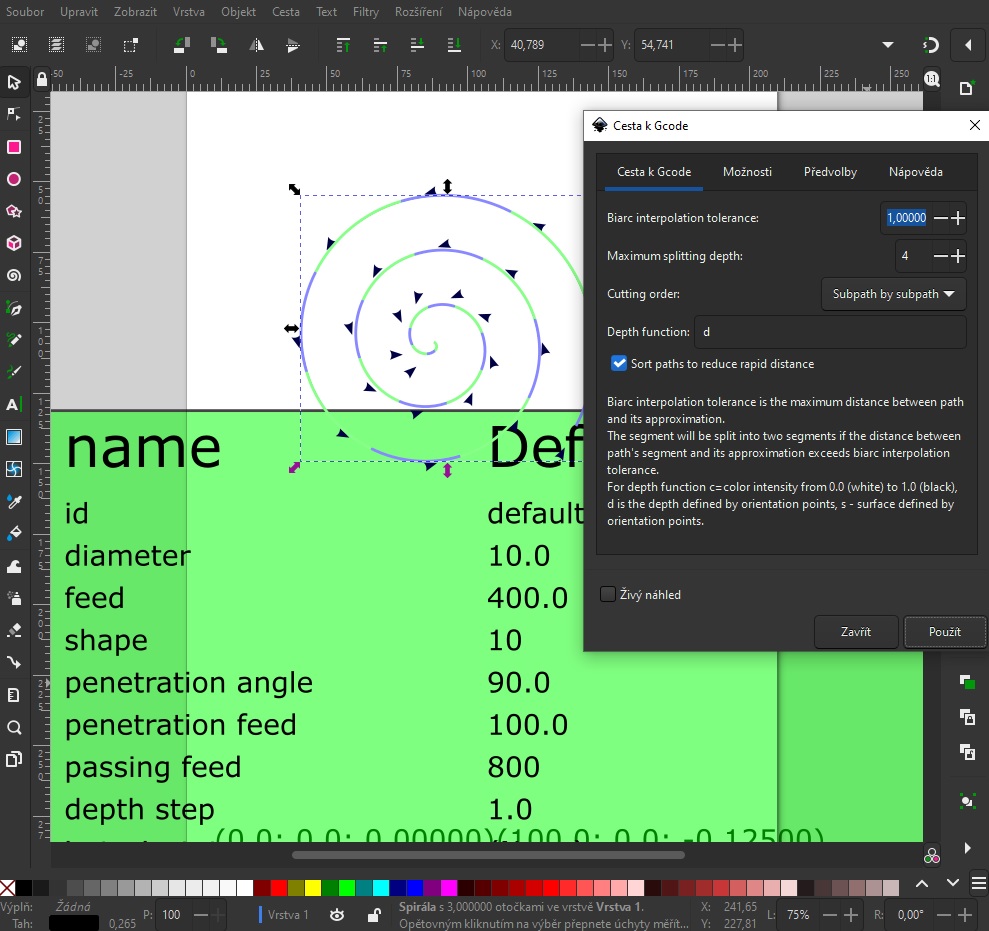Screen dimensions: 989x931
Task: Rotate selection 90° clockwise
Action: [x=219, y=45]
